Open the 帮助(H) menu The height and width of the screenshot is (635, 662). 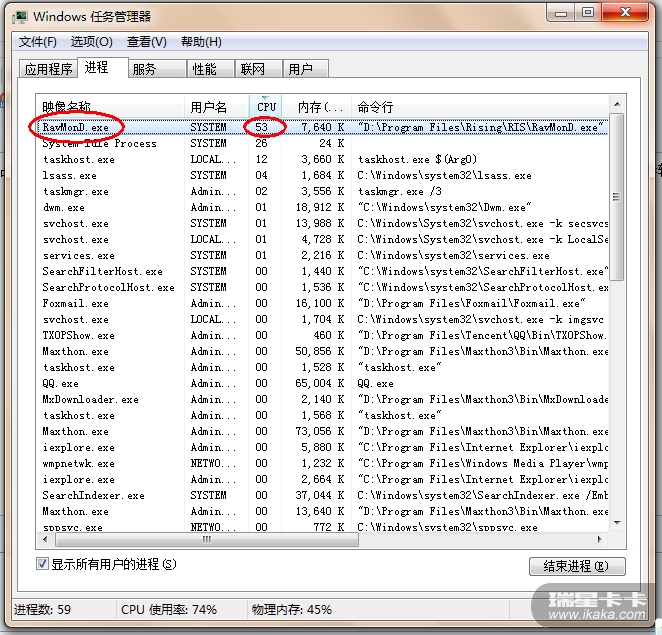[x=201, y=42]
